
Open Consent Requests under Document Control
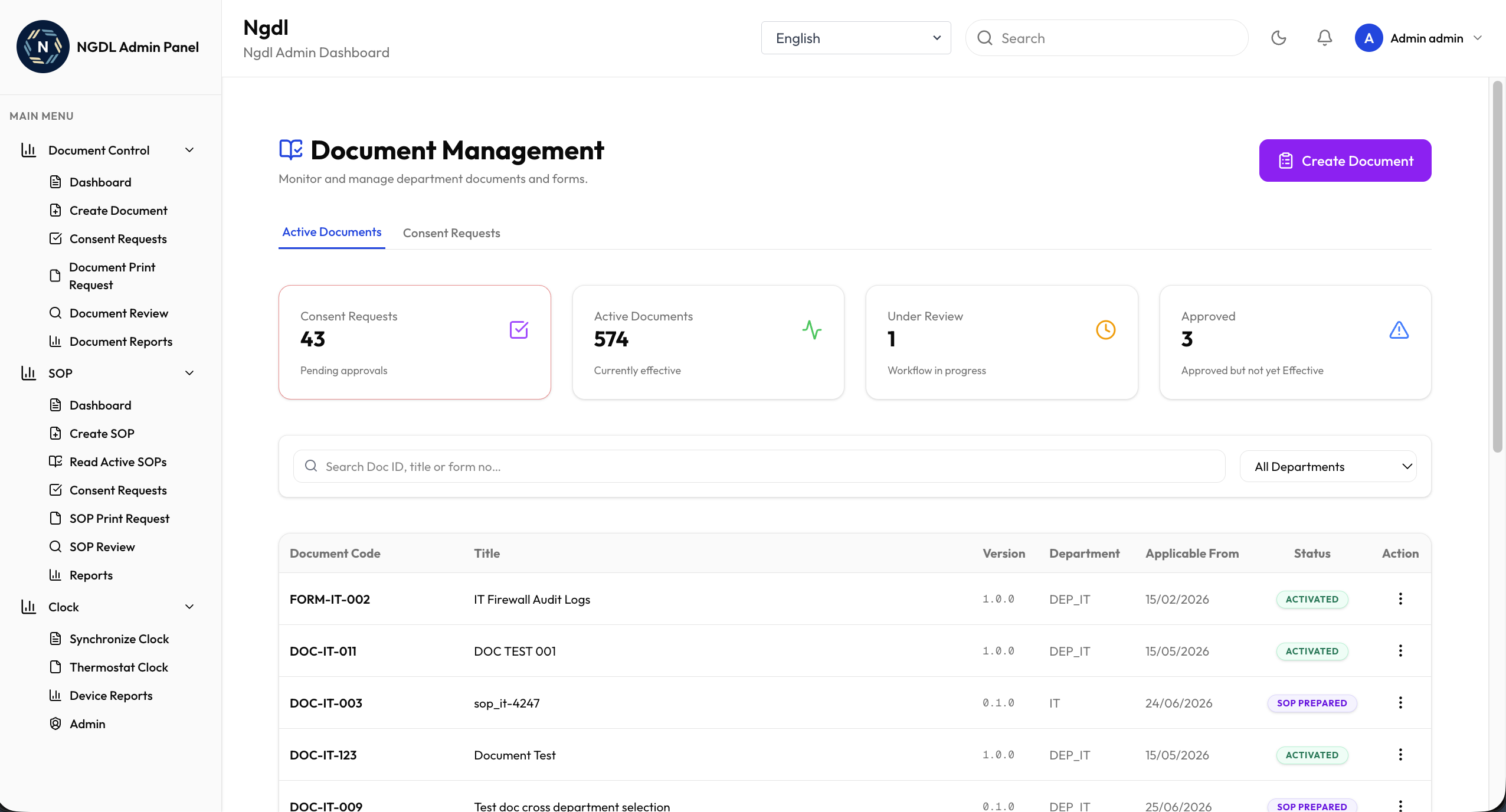(118, 238)
